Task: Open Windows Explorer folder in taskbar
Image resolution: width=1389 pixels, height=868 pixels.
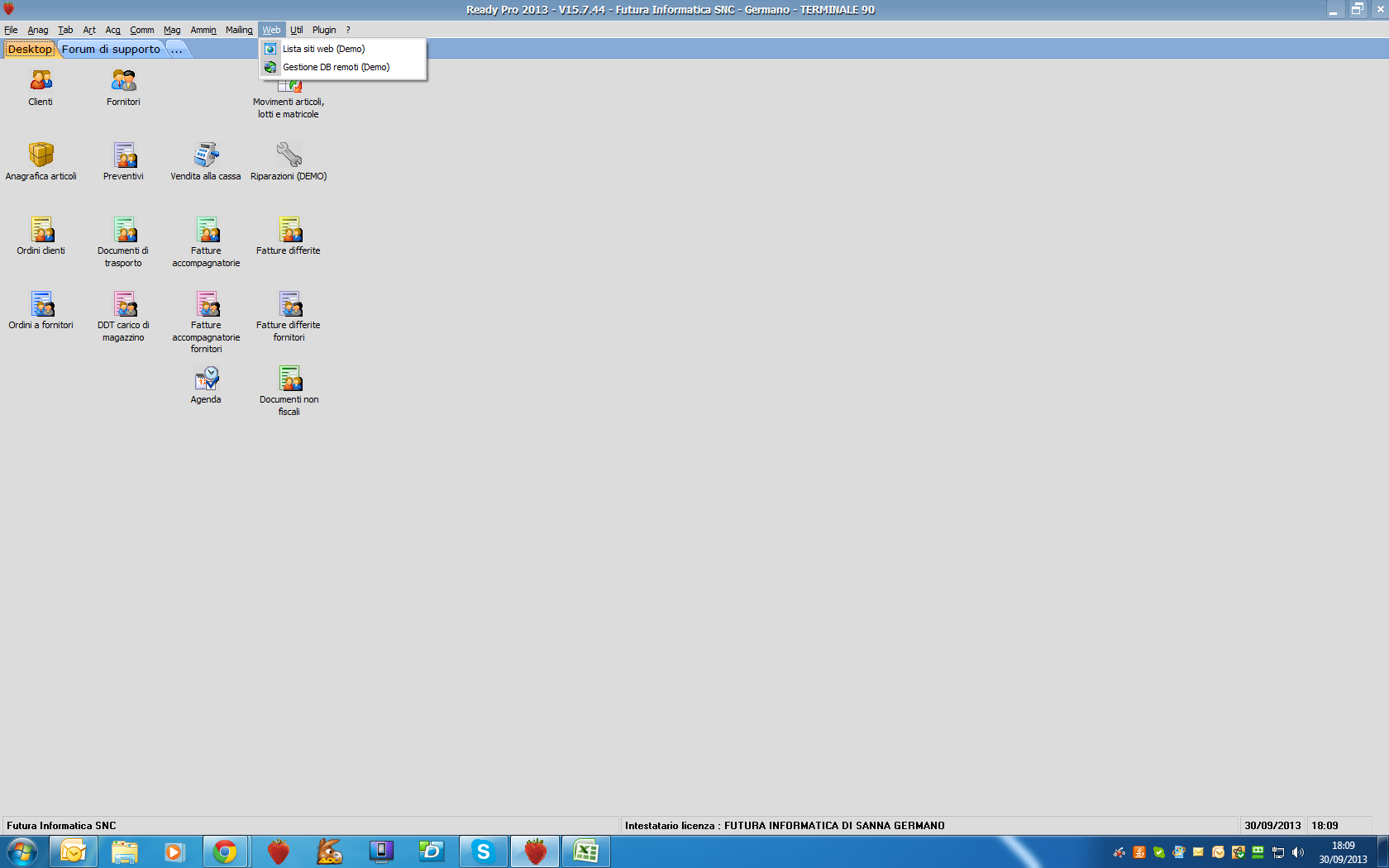Action: 124,851
